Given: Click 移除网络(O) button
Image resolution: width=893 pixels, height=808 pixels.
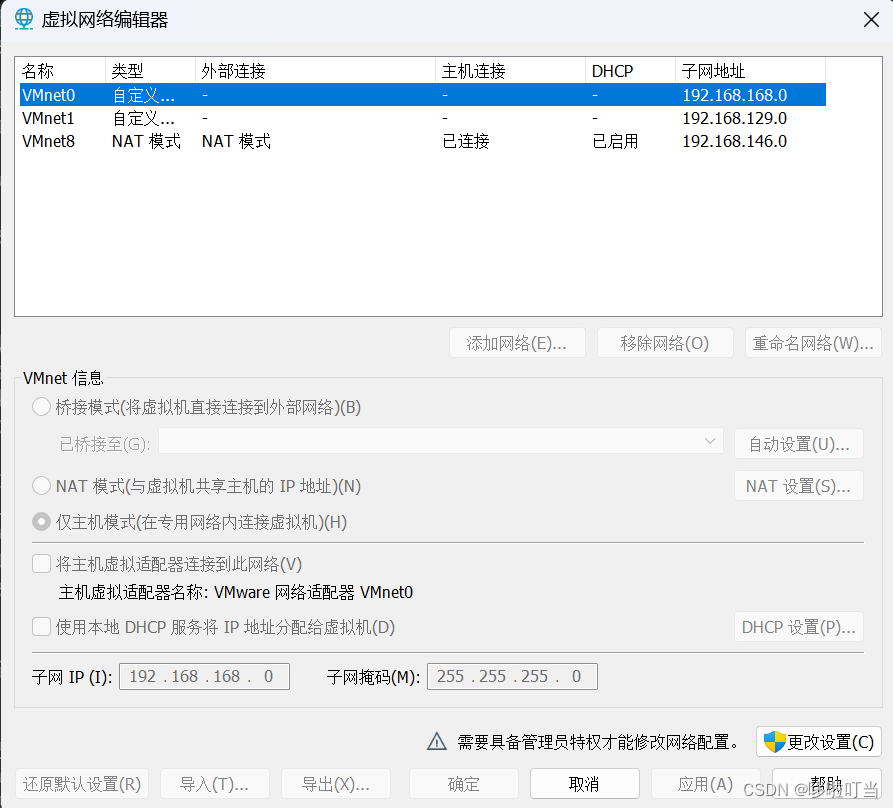Looking at the screenshot, I should (x=665, y=343).
